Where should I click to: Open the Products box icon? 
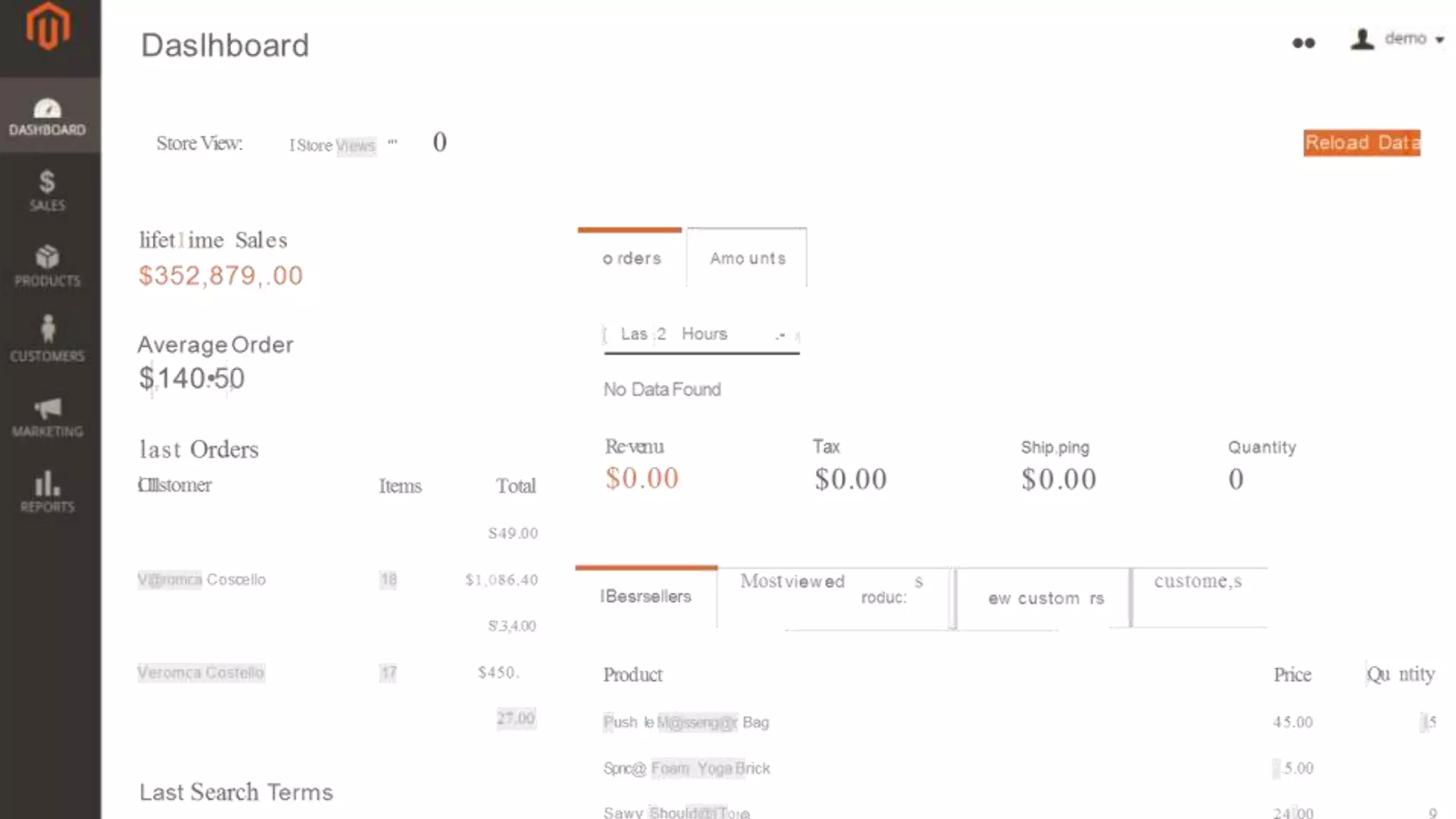48,266
